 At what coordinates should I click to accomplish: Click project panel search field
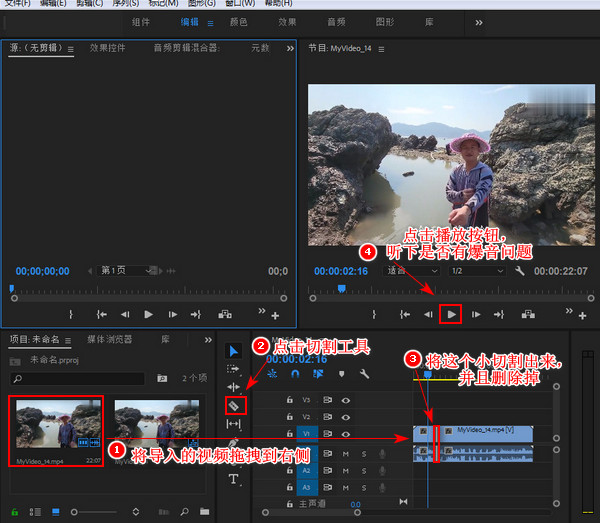coord(78,379)
